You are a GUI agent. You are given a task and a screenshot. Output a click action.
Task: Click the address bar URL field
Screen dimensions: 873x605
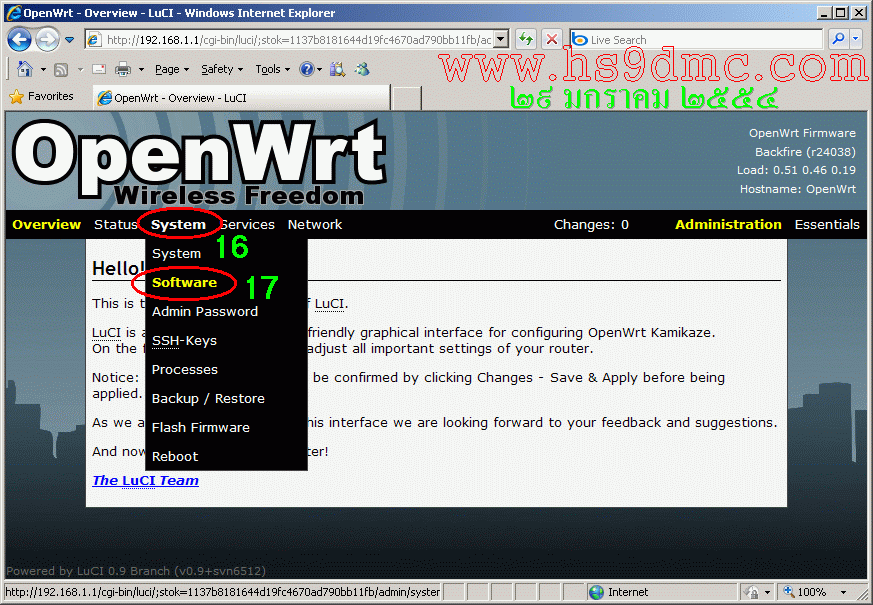(297, 40)
